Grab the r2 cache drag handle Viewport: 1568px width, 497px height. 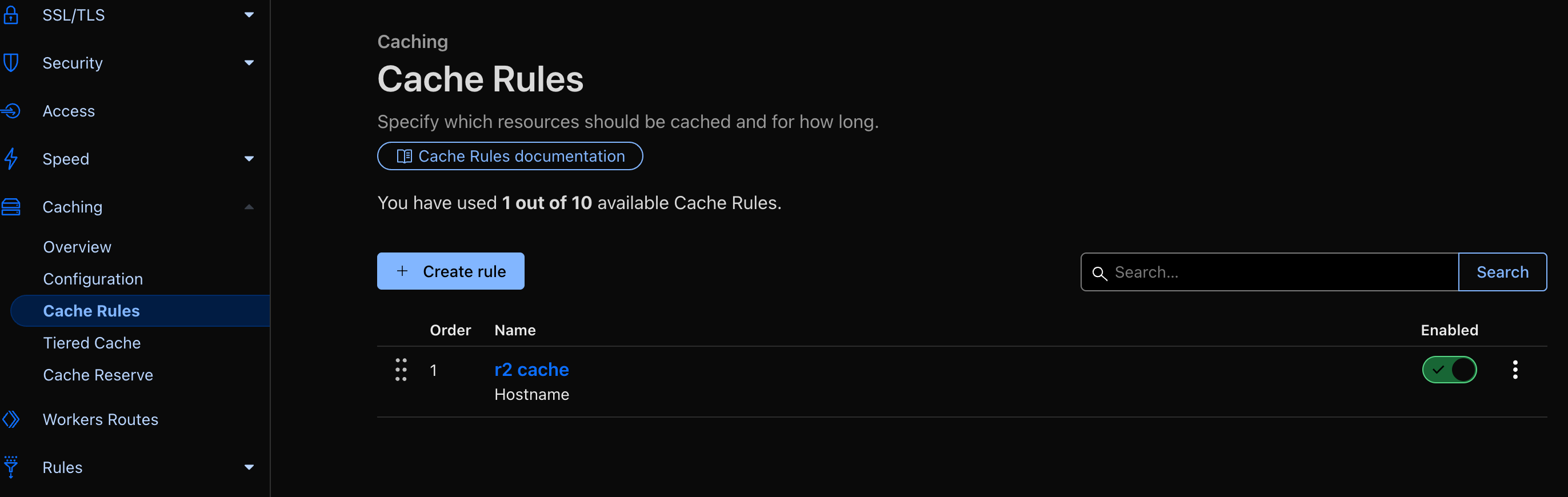pyautogui.click(x=401, y=370)
